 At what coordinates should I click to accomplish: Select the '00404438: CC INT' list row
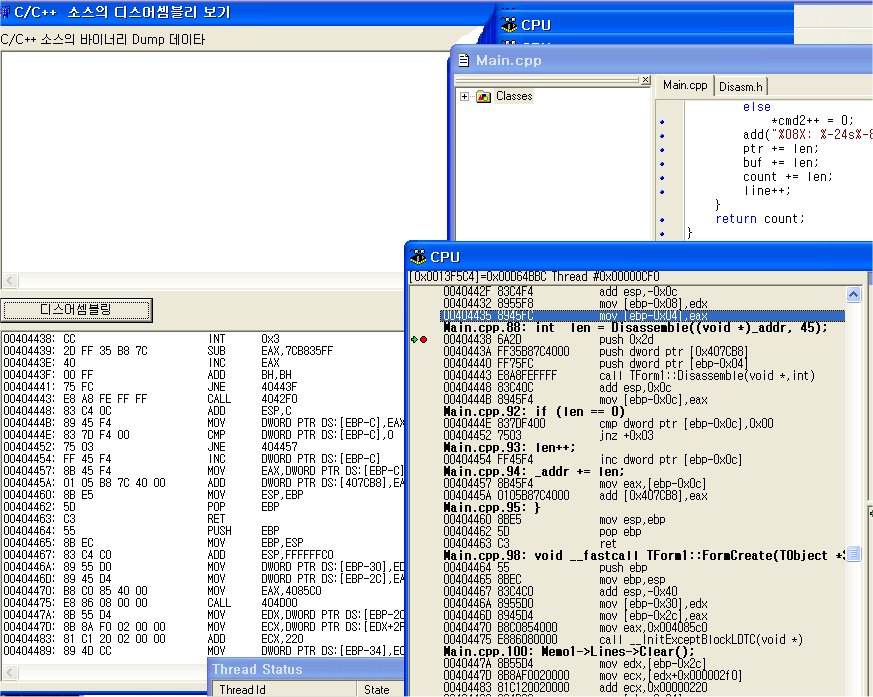(x=142, y=339)
